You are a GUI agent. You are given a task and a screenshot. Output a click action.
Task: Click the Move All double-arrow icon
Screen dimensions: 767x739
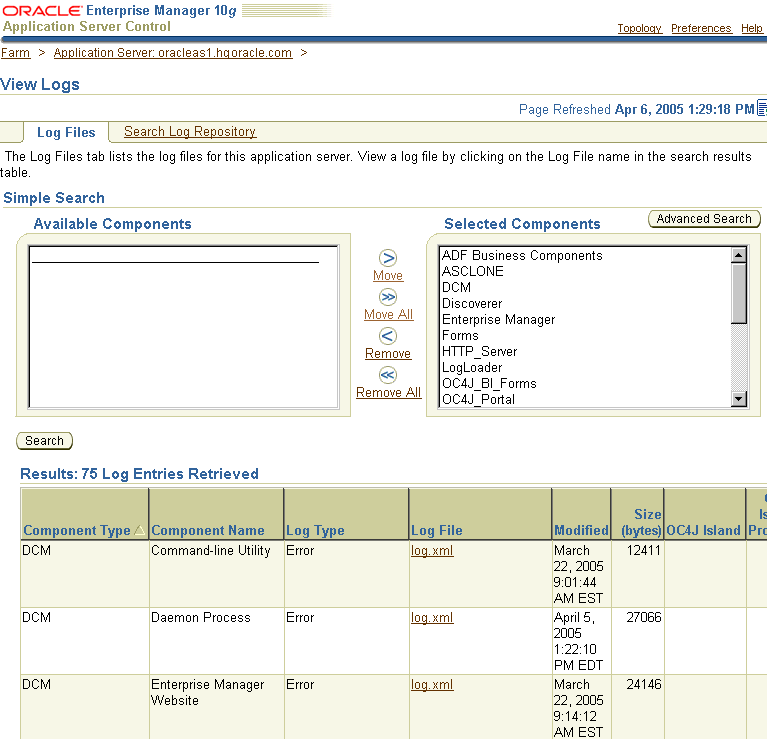click(x=387, y=297)
